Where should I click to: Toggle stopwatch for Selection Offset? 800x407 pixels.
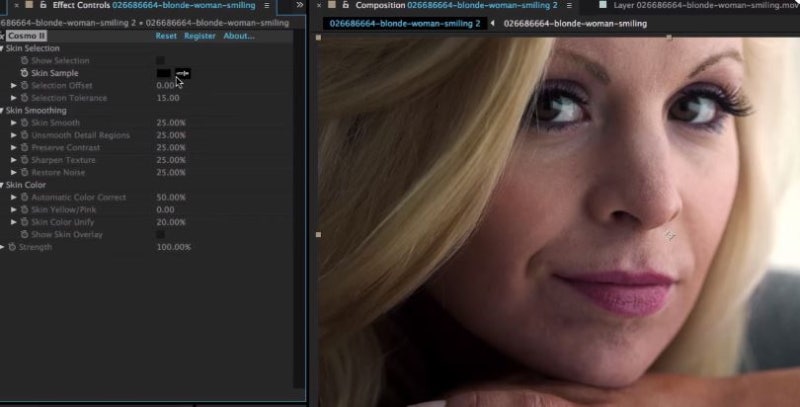tap(24, 86)
